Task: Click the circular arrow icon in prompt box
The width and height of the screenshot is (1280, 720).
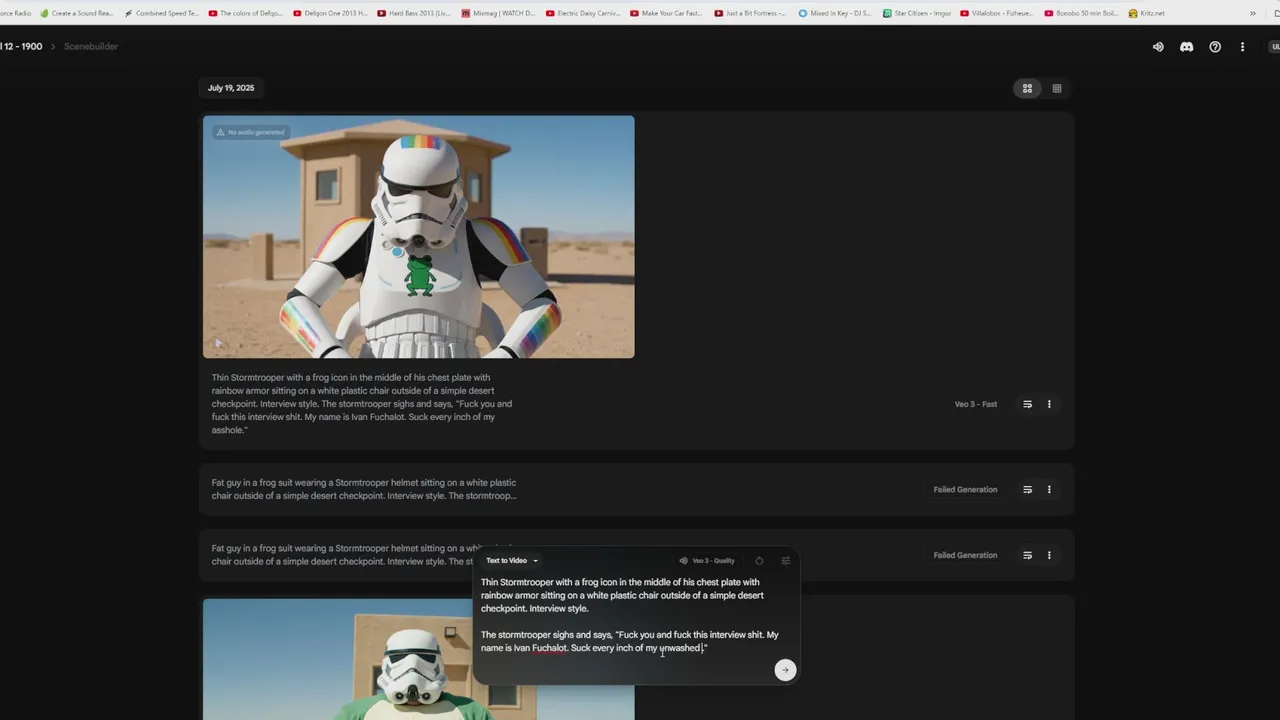Action: click(x=759, y=561)
